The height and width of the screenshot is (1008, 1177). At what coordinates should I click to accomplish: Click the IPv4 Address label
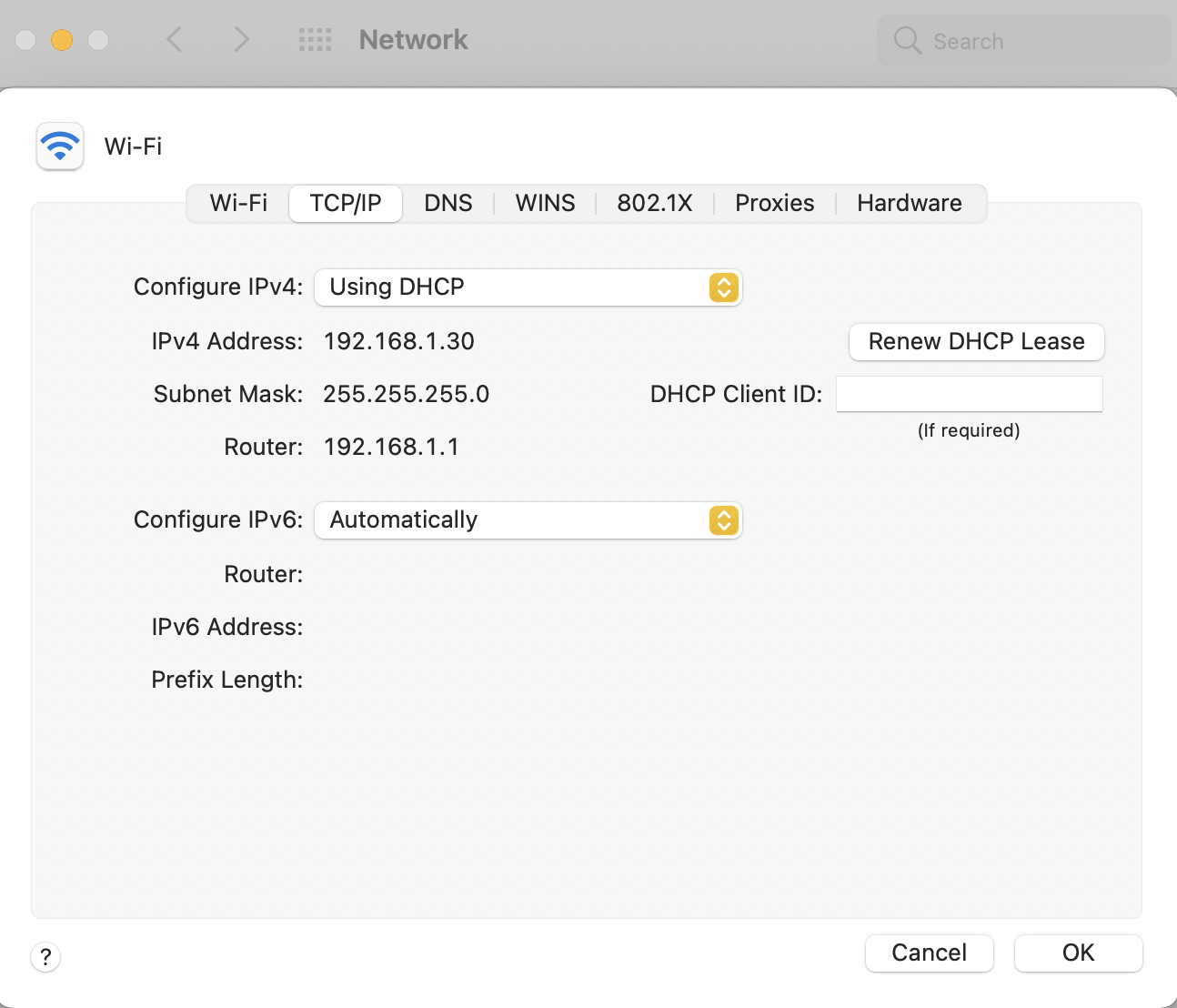point(227,341)
